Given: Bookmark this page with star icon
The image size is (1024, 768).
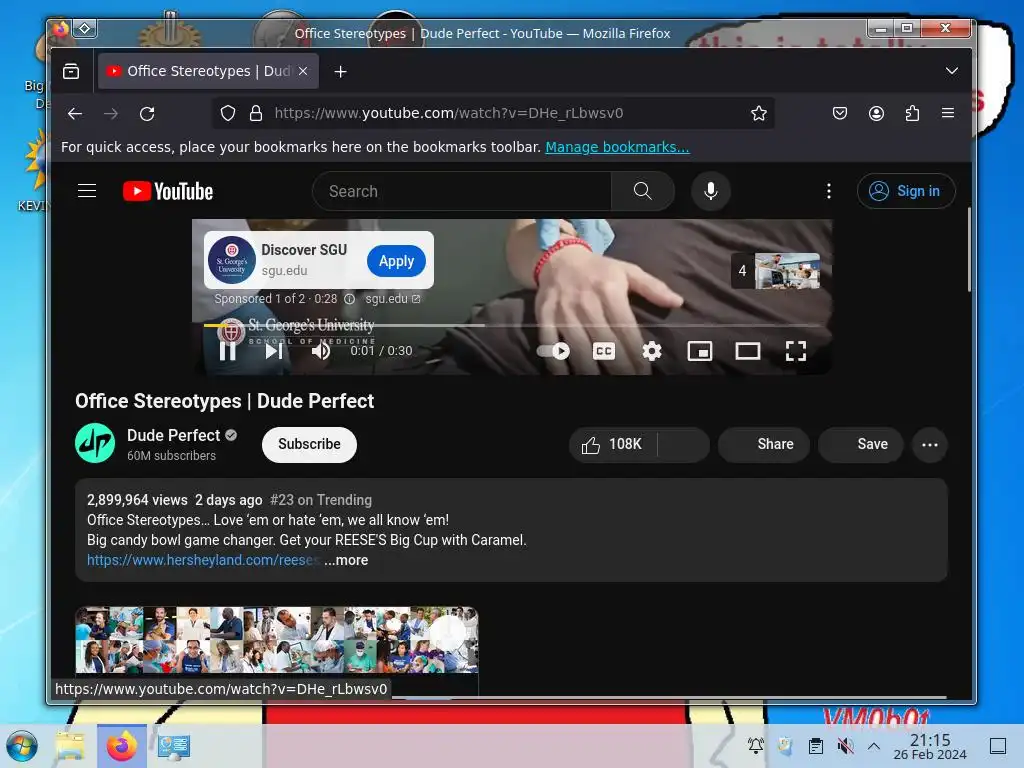Looking at the screenshot, I should (x=758, y=114).
